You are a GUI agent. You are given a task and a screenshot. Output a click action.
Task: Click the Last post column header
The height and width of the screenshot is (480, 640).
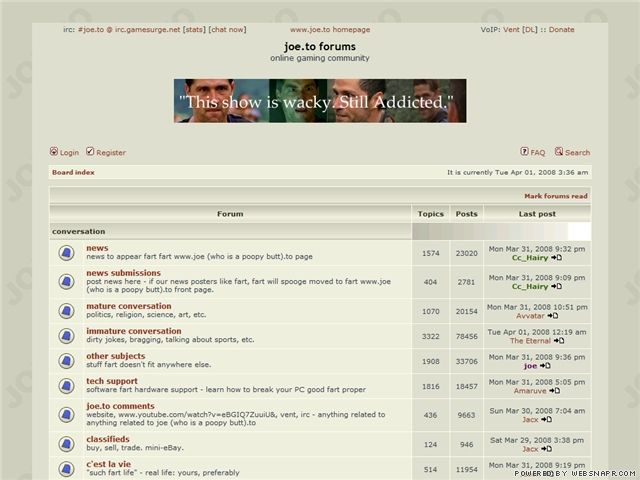point(537,214)
